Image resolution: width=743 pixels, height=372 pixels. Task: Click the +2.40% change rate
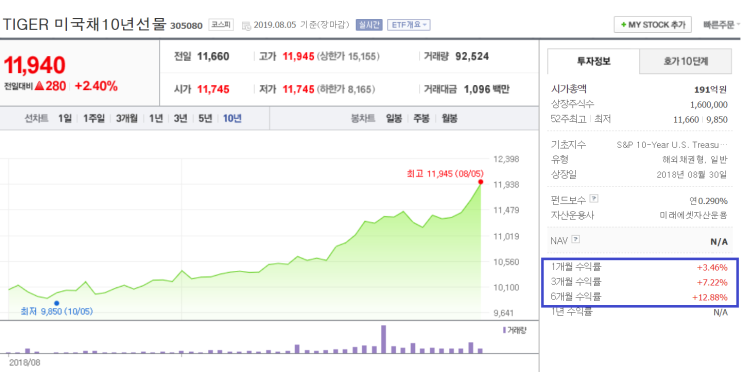click(96, 86)
